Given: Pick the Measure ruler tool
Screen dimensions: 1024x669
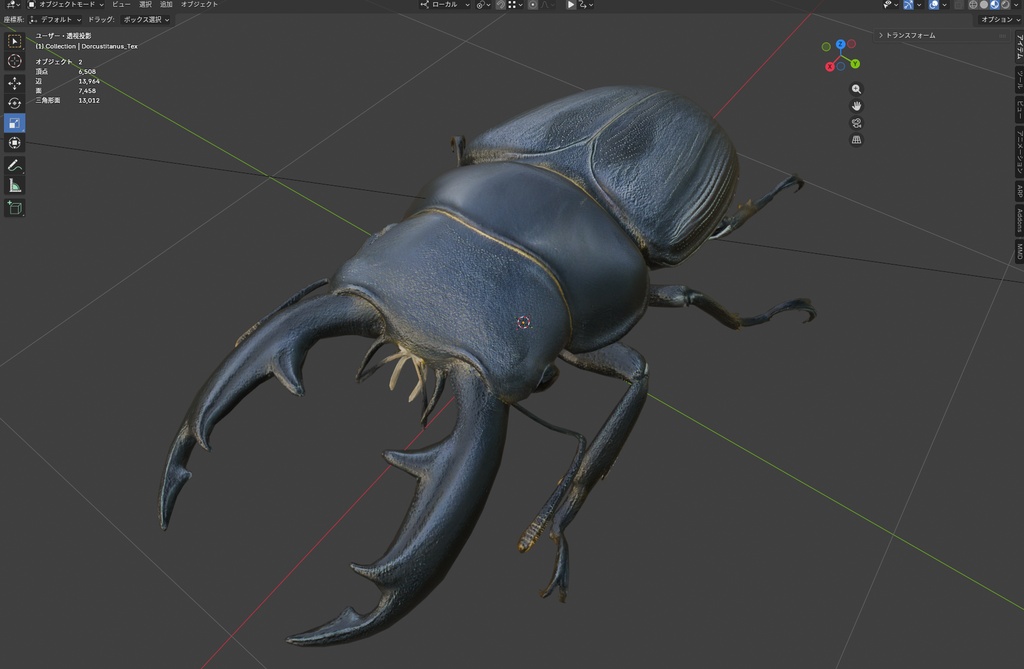Looking at the screenshot, I should coord(14,186).
